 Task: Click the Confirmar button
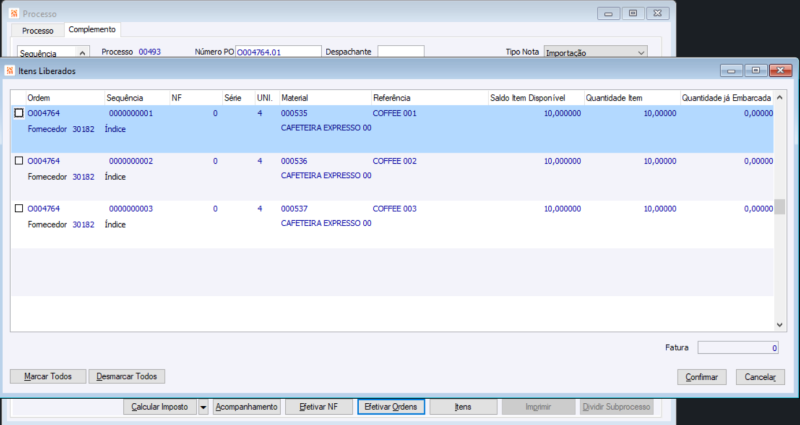(x=702, y=377)
